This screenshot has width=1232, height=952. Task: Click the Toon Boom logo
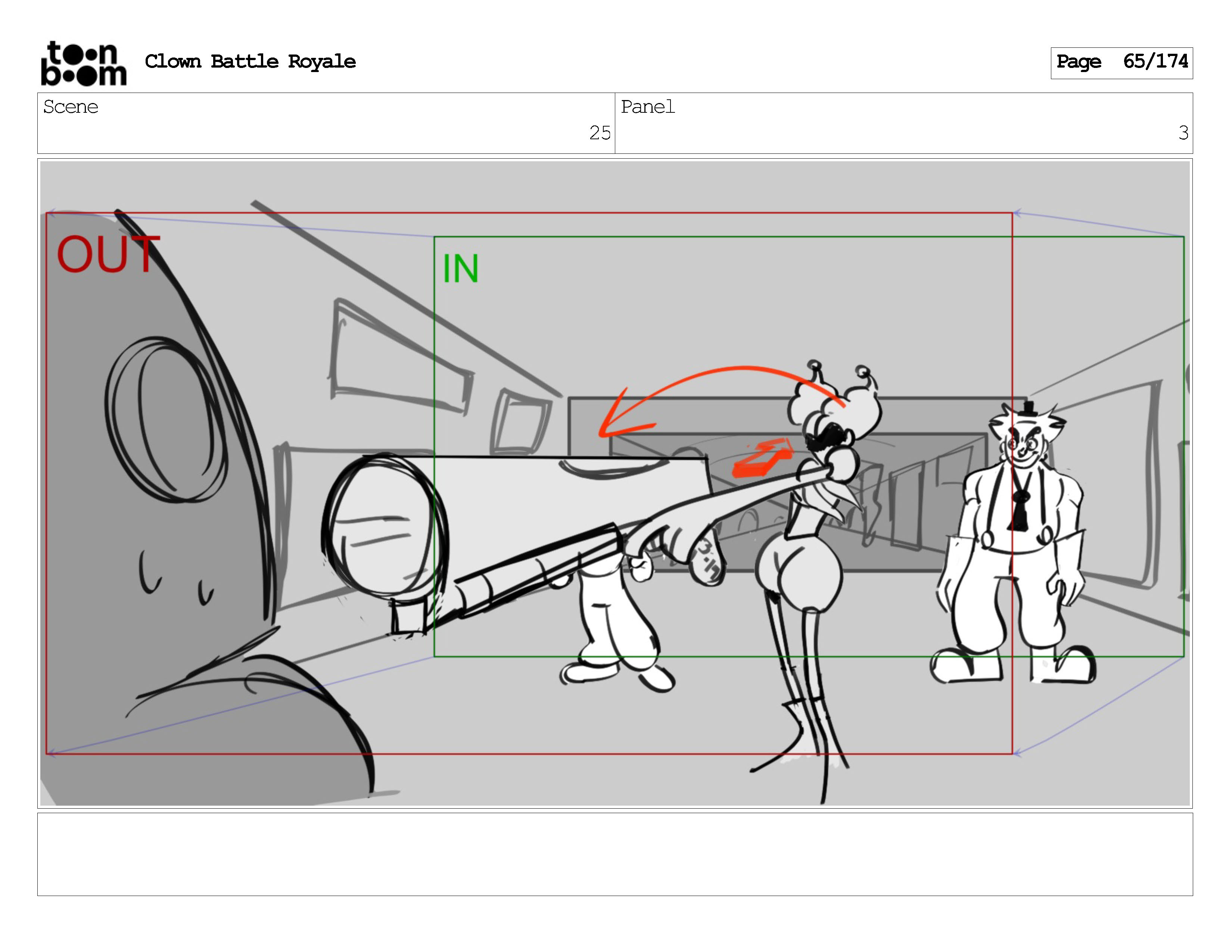tap(84, 63)
